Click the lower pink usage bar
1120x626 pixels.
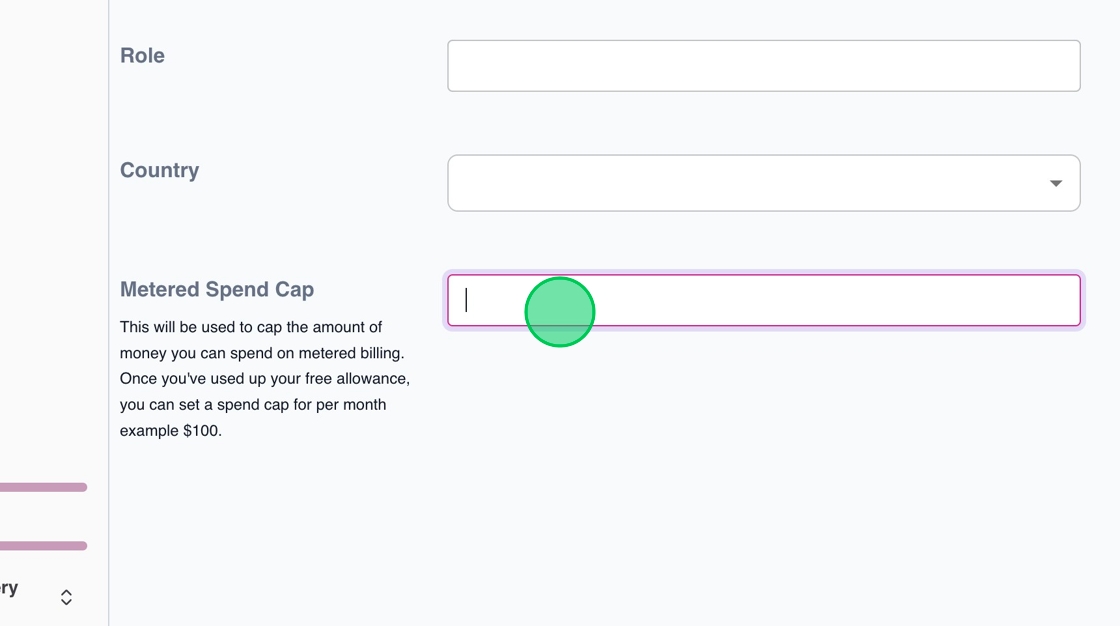click(43, 546)
